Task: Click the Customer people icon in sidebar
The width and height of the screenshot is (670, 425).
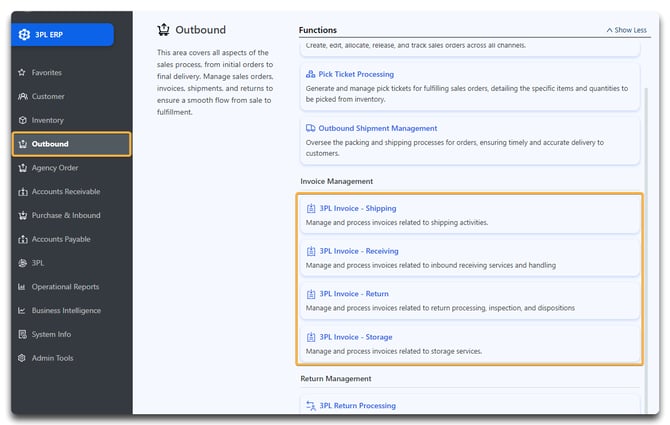Action: 22,97
